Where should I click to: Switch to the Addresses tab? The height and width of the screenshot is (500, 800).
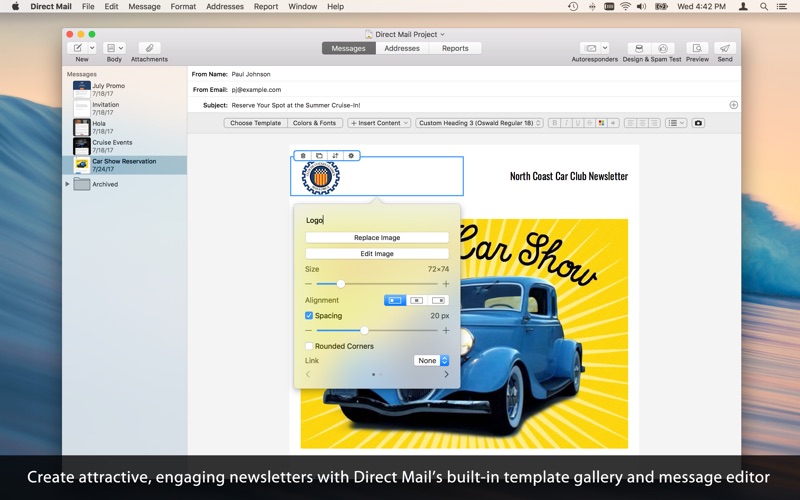pyautogui.click(x=402, y=48)
